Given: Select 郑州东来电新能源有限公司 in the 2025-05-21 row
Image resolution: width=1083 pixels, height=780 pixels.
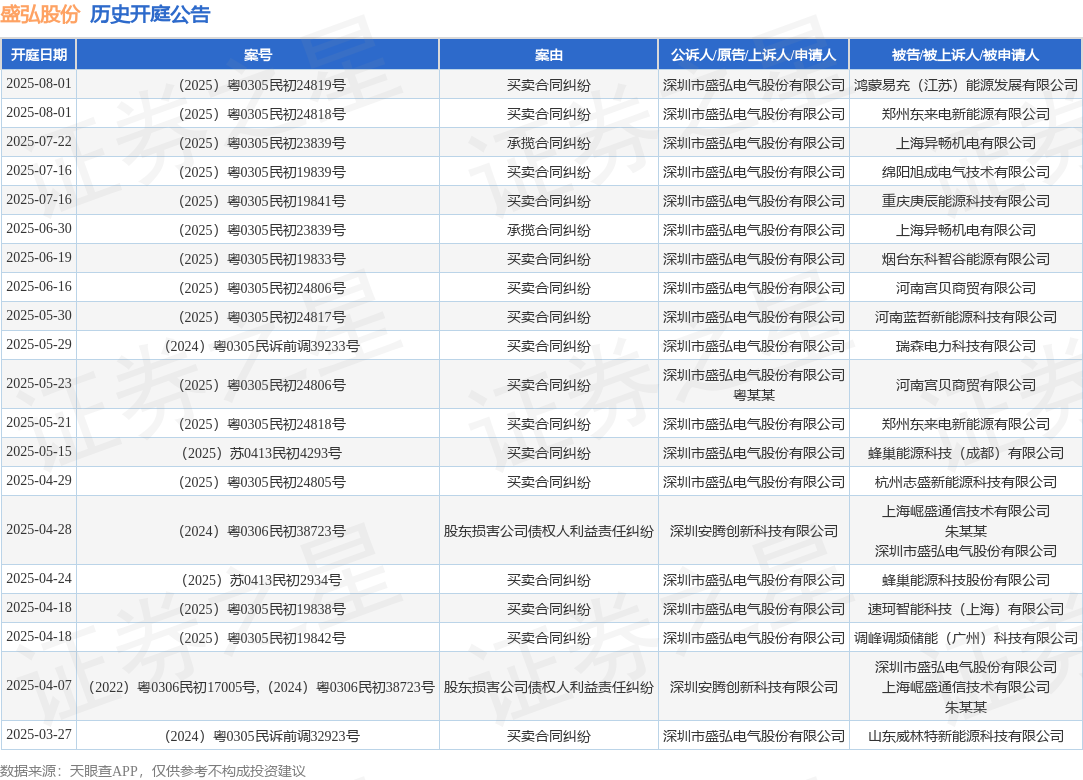Looking at the screenshot, I should pyautogui.click(x=966, y=424).
